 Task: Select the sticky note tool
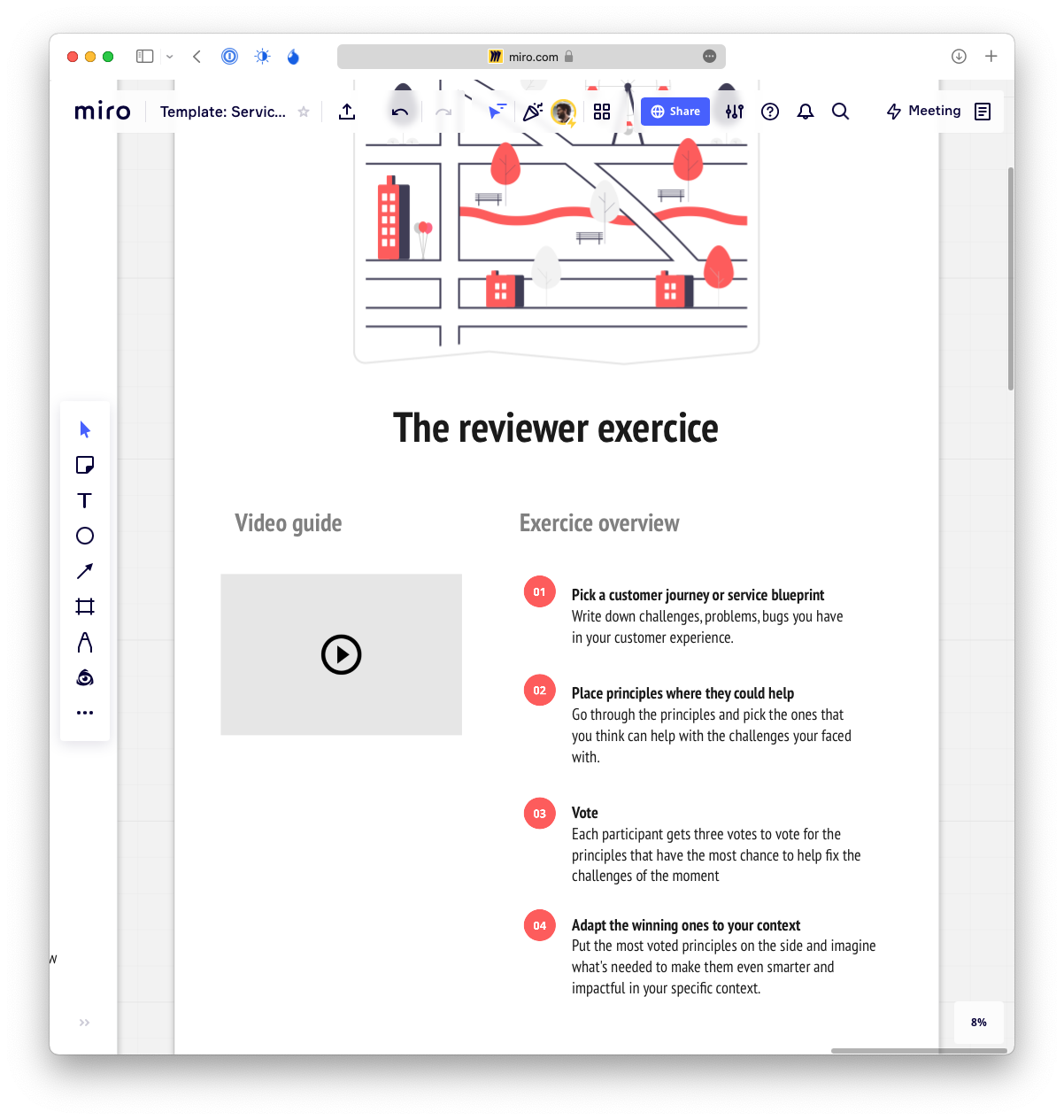tap(85, 465)
